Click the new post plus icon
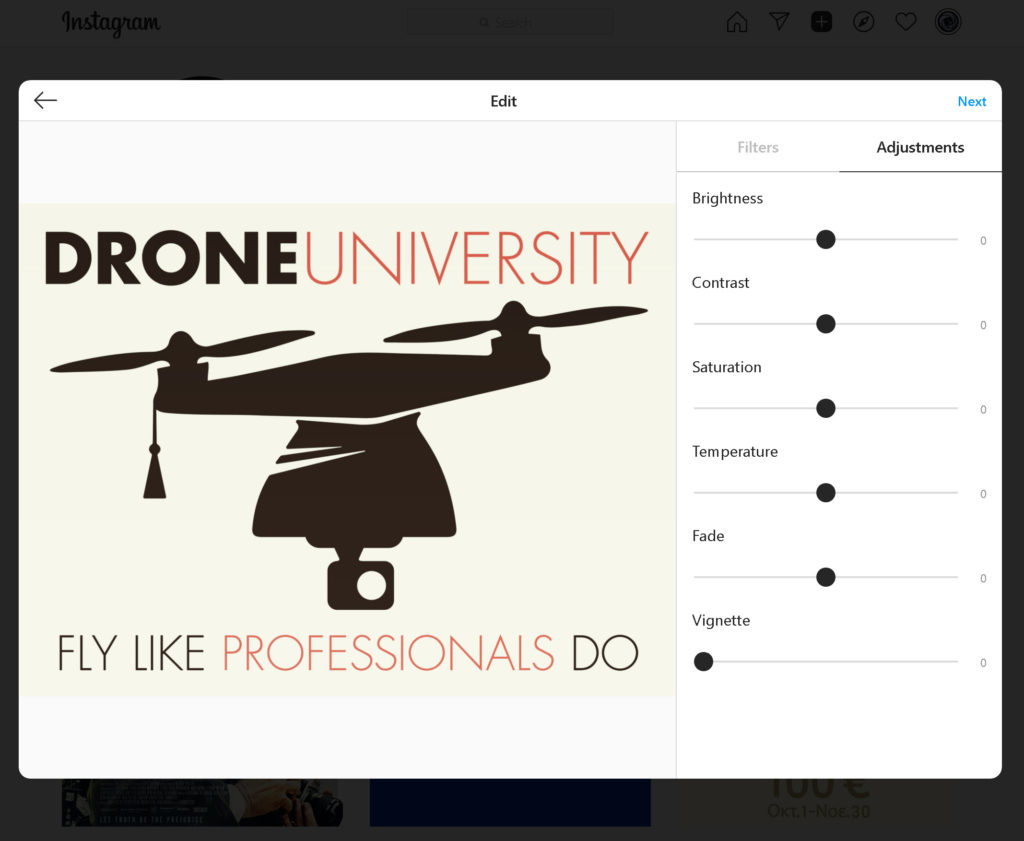This screenshot has width=1024, height=841. point(821,22)
